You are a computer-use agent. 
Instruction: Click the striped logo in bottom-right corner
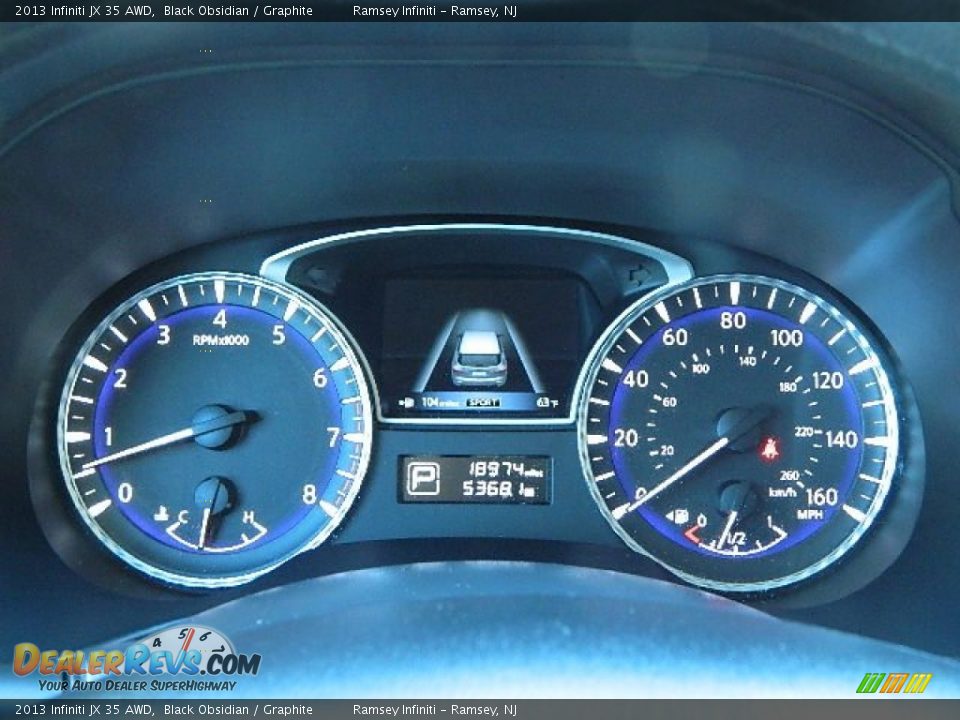tap(893, 683)
